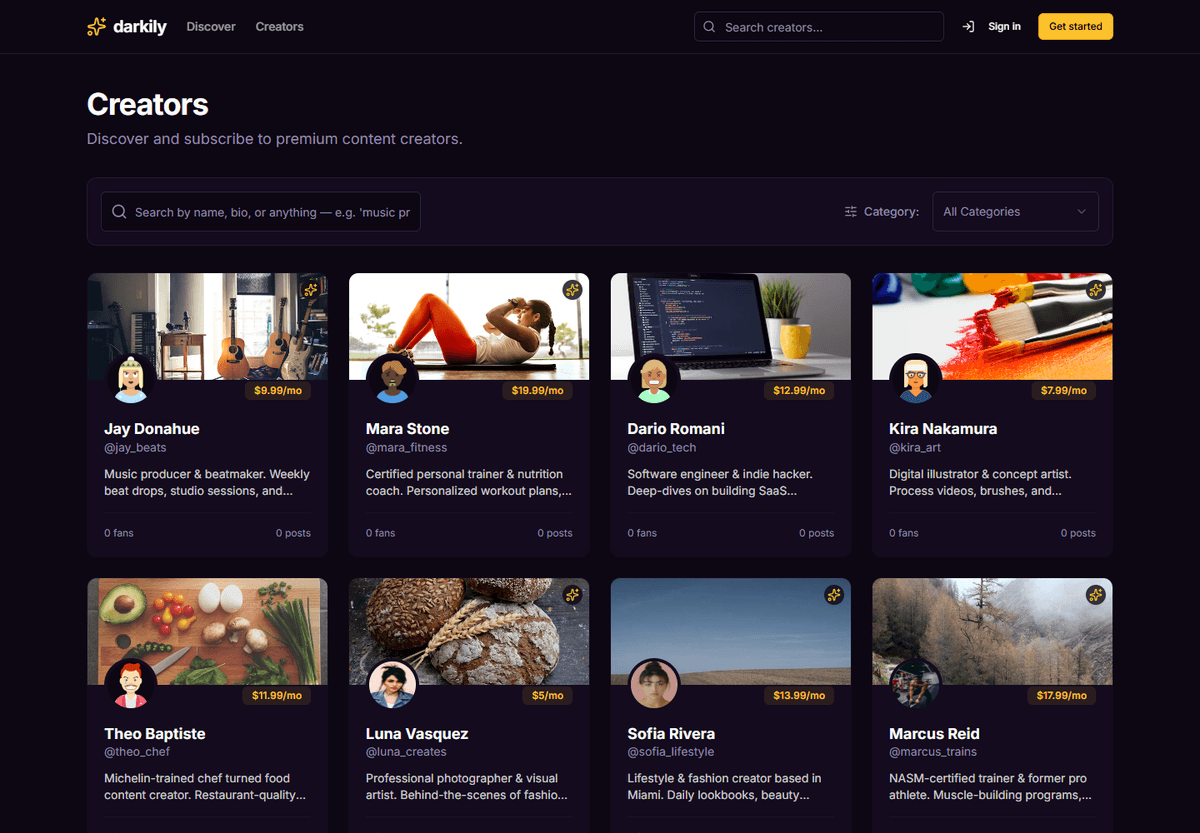Focus the Search by name, bio field

point(261,212)
